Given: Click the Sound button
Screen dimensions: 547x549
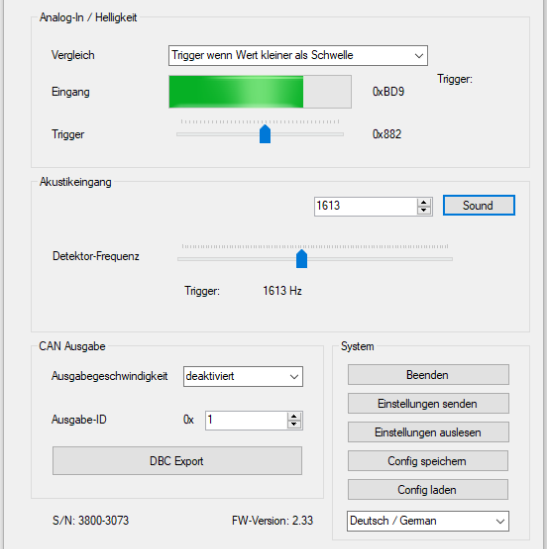Looking at the screenshot, I should 479,205.
